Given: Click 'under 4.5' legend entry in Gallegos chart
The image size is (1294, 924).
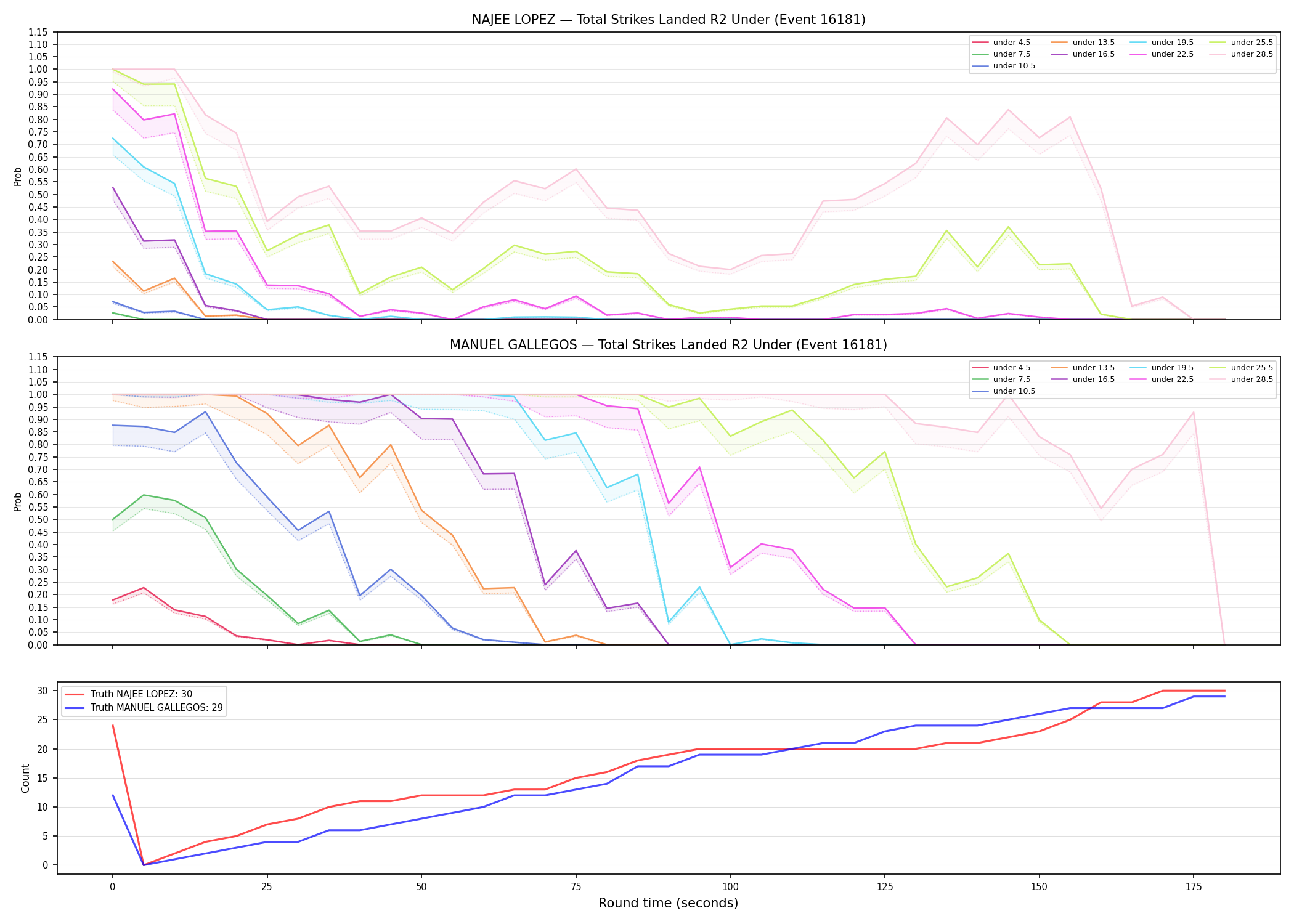Looking at the screenshot, I should point(1001,368).
